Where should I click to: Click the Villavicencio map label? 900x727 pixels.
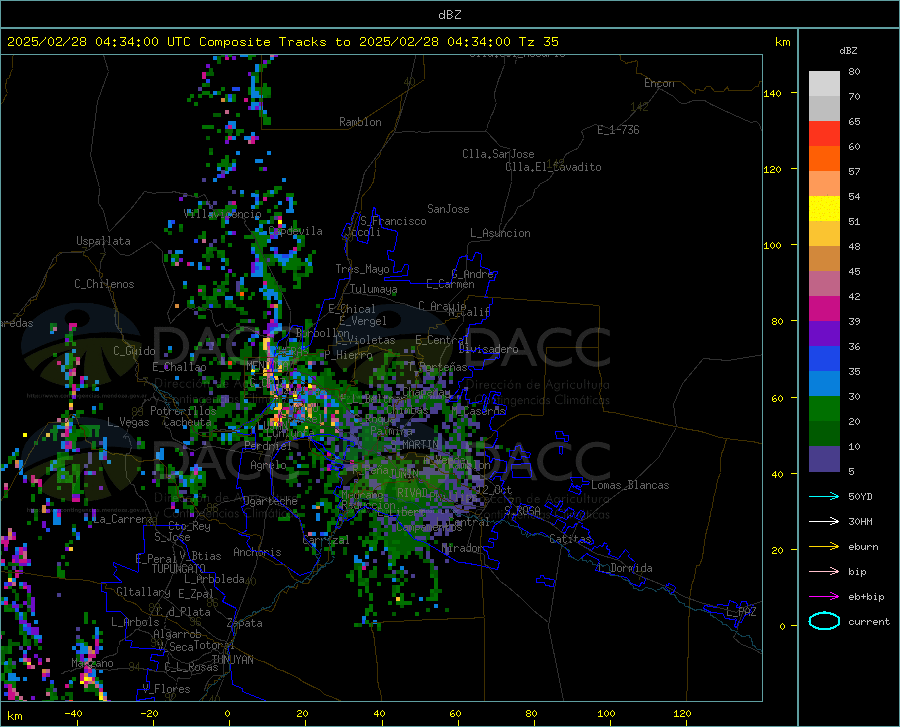point(223,214)
